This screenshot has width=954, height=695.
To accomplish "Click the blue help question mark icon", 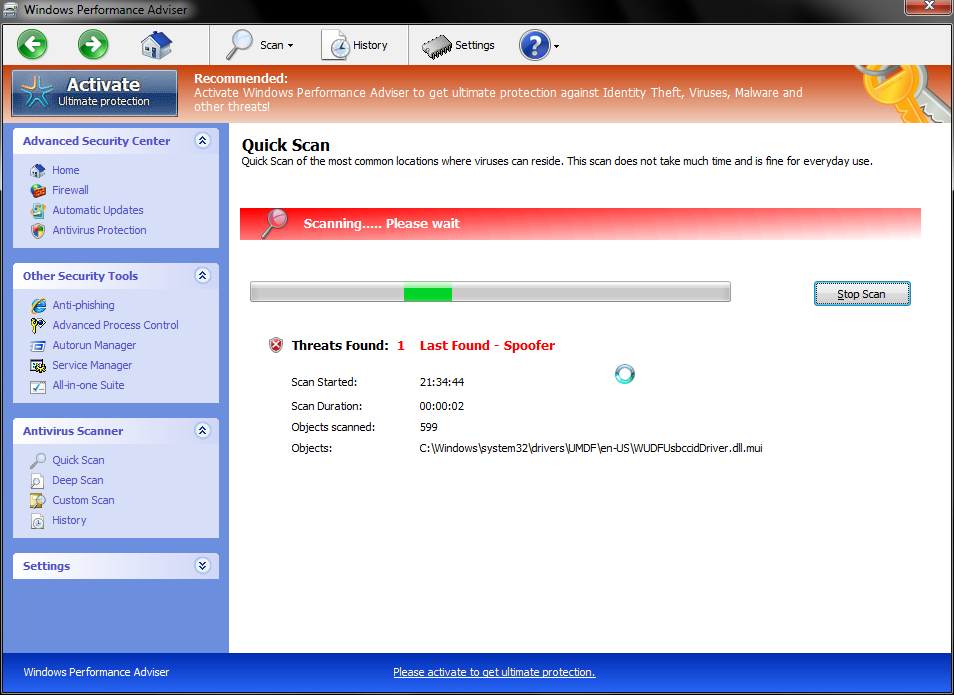I will pyautogui.click(x=534, y=46).
